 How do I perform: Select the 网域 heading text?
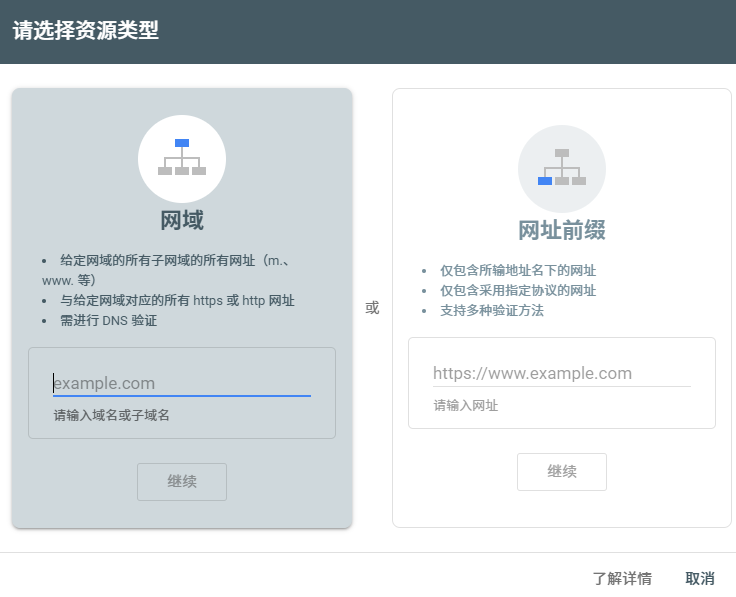182,220
